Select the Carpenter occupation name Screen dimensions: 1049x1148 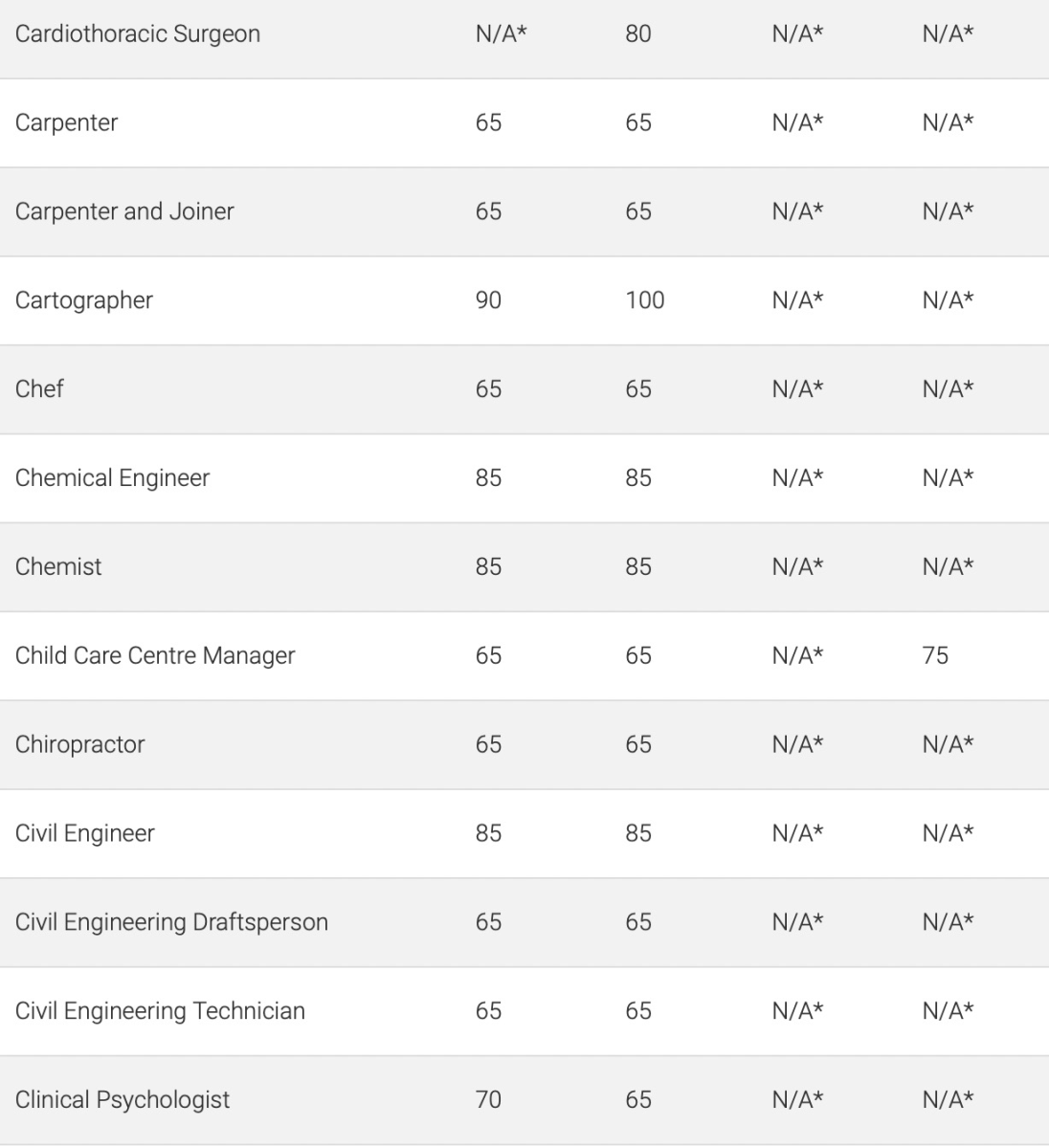click(x=66, y=123)
